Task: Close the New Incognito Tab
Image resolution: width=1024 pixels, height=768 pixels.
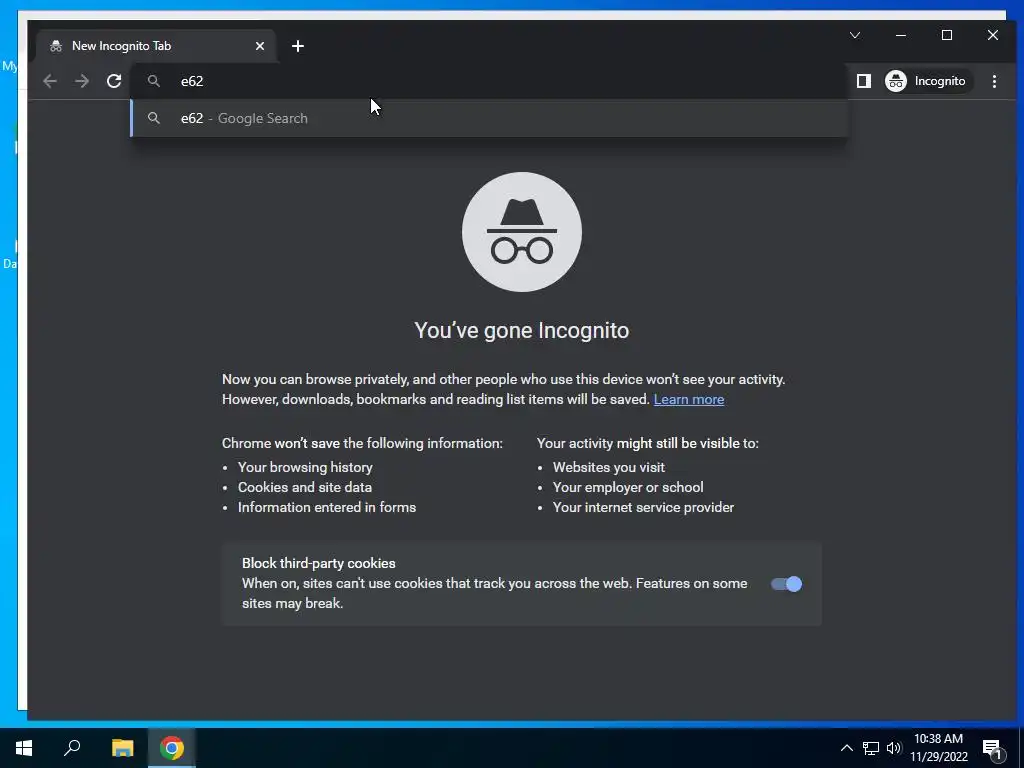Action: point(260,46)
